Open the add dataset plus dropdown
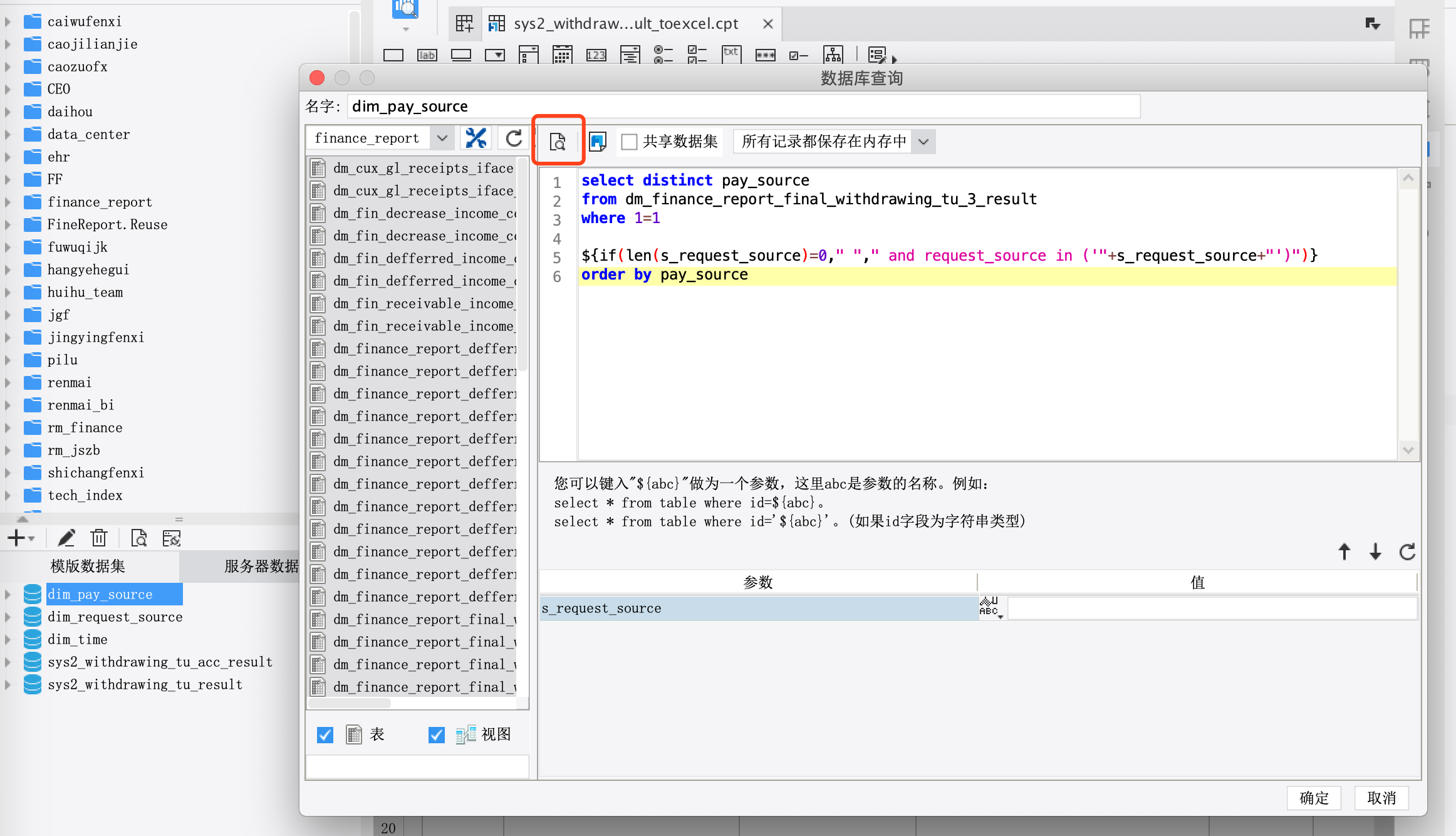 pyautogui.click(x=21, y=538)
